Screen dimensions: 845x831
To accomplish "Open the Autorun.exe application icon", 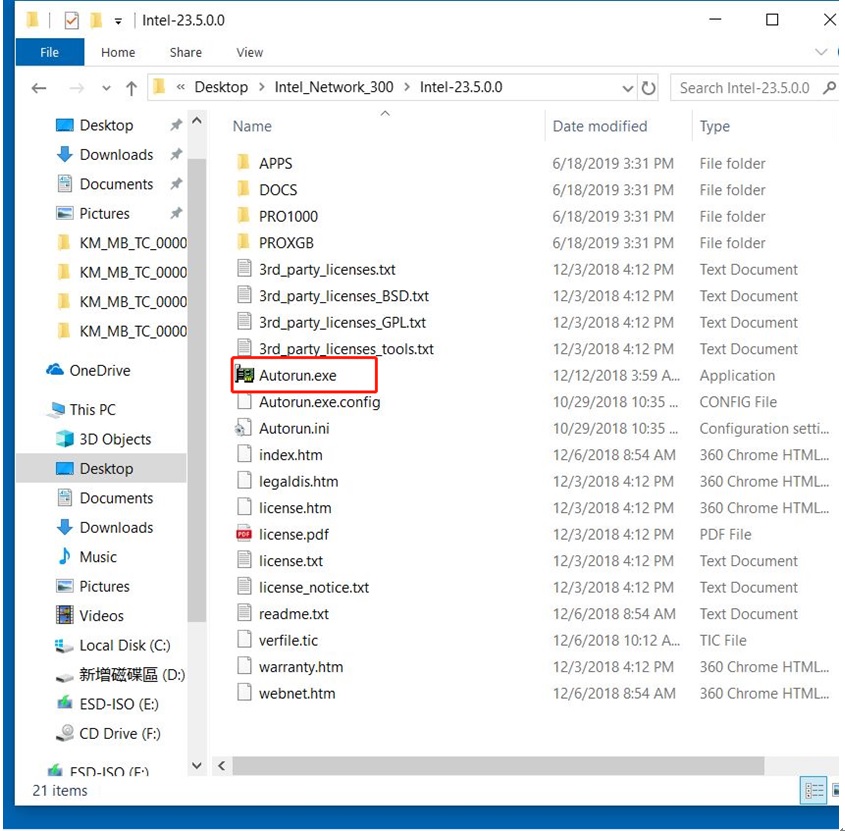I will 244,375.
